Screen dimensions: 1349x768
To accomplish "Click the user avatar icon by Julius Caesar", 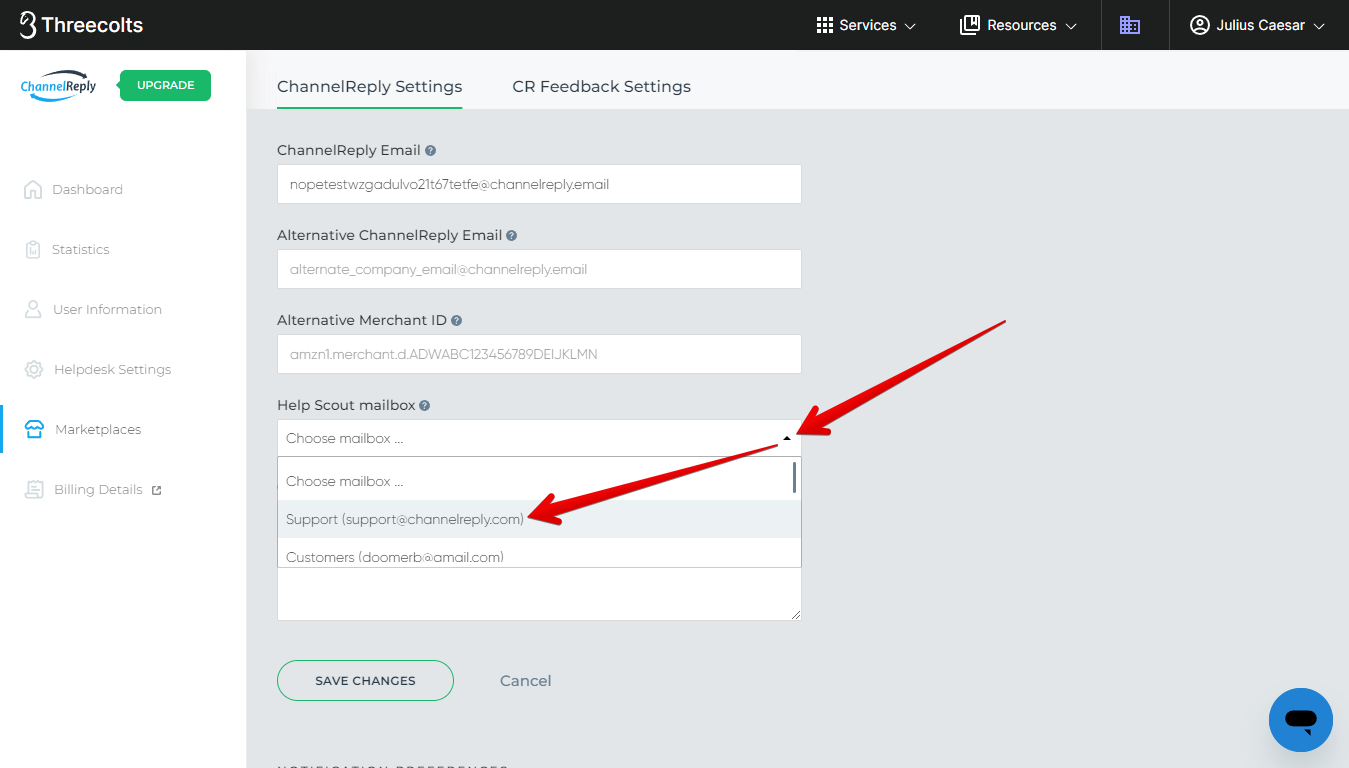I will click(x=1200, y=25).
